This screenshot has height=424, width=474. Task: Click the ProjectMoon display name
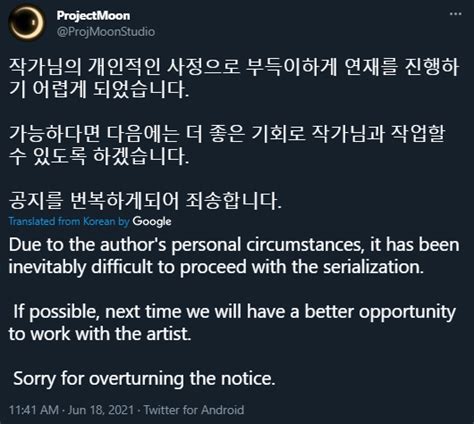[93, 15]
